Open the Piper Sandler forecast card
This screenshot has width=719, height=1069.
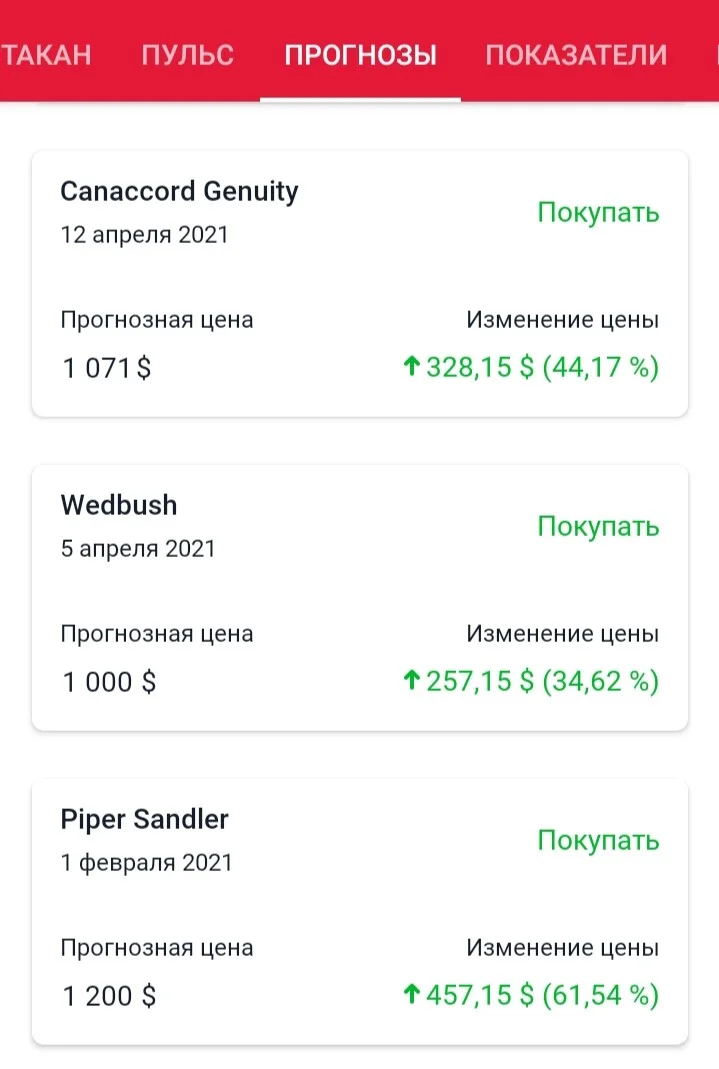point(360,912)
